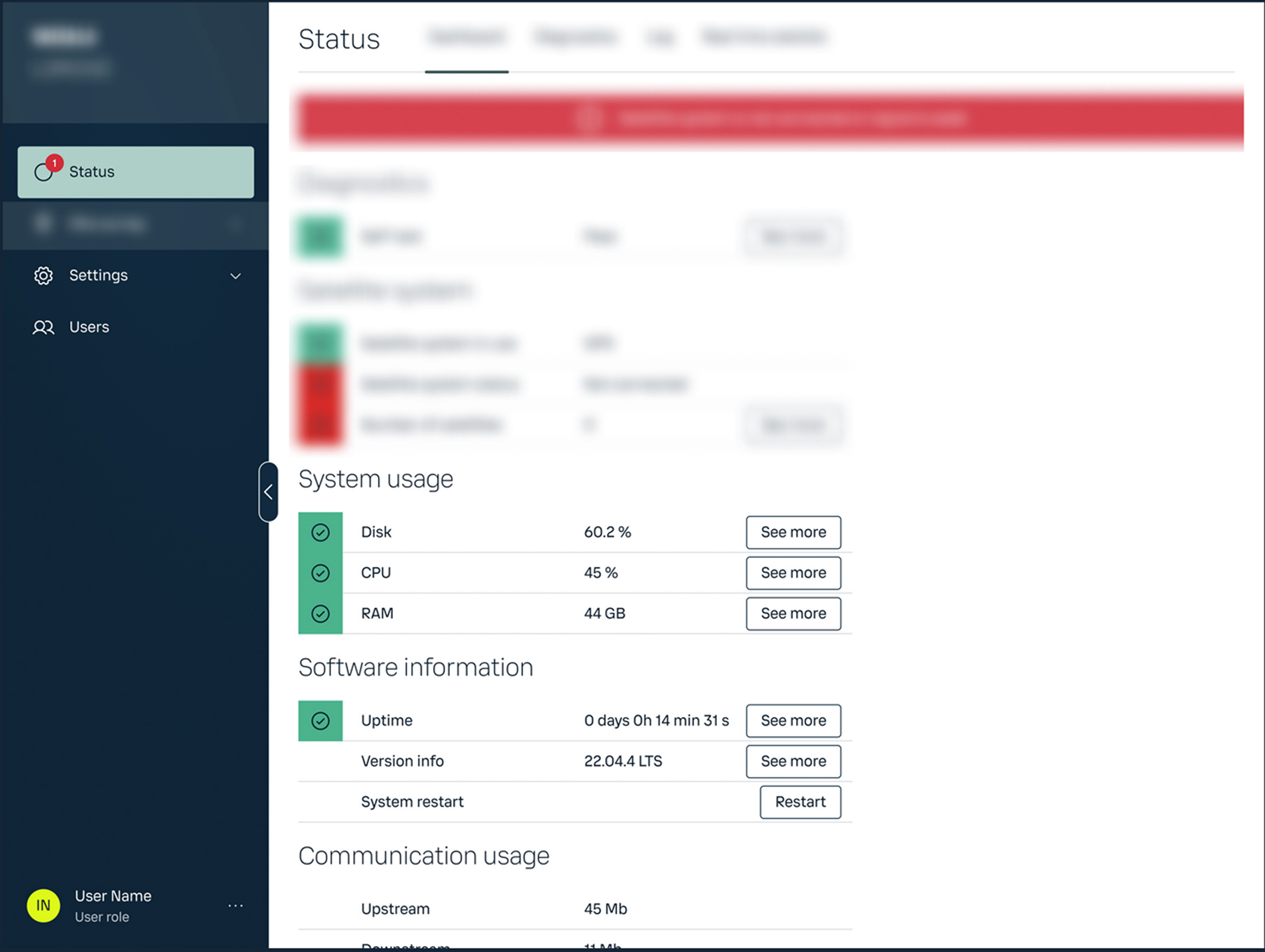Click See more for RAM usage
This screenshot has width=1265, height=952.
[793, 613]
